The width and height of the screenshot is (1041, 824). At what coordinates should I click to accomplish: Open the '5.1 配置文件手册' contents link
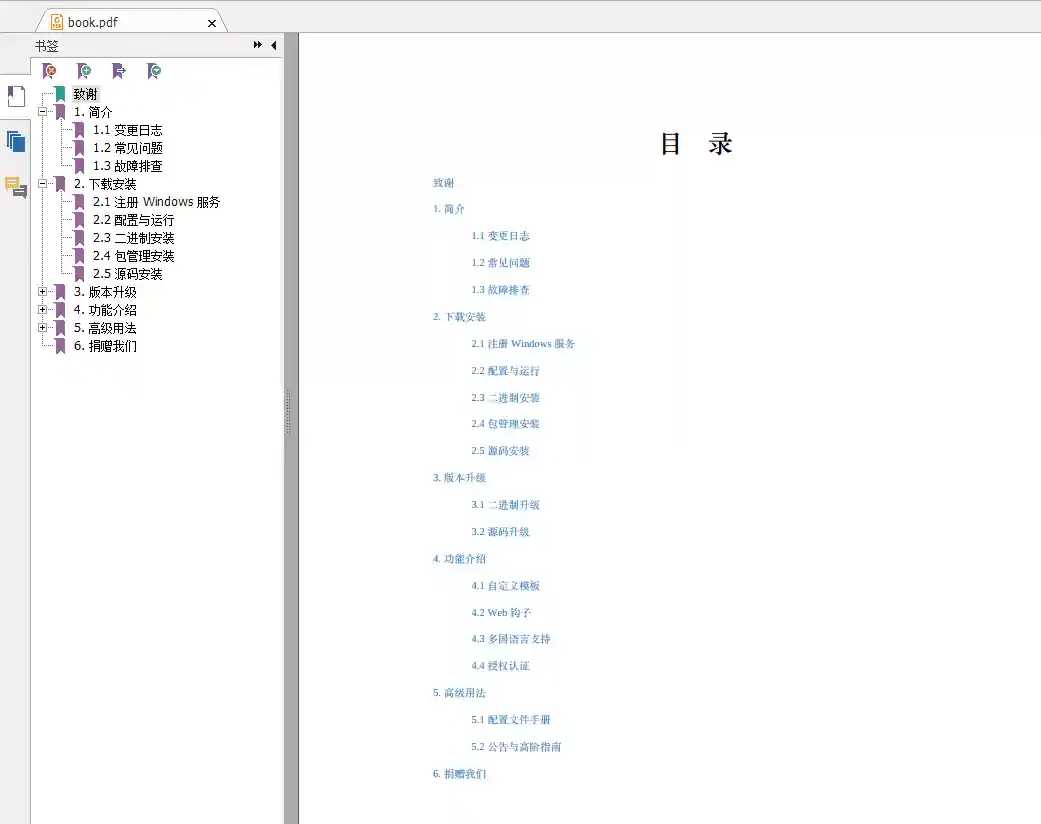pyautogui.click(x=511, y=719)
